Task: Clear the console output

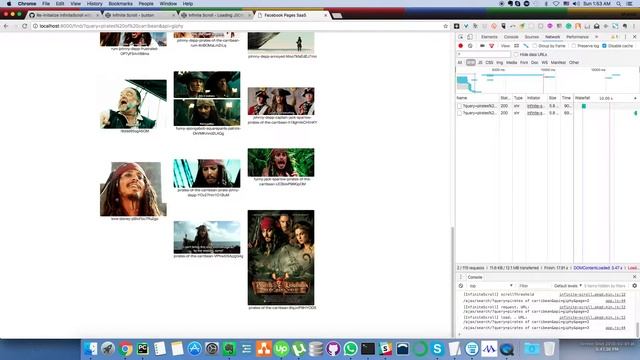Action: [461, 286]
